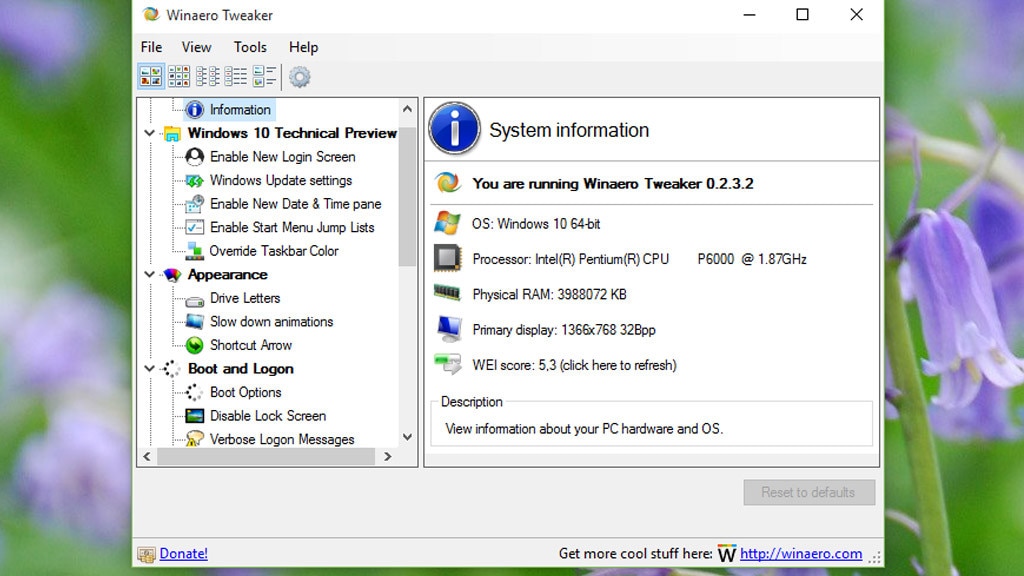Open the Help menu
The image size is (1024, 576).
pos(303,47)
